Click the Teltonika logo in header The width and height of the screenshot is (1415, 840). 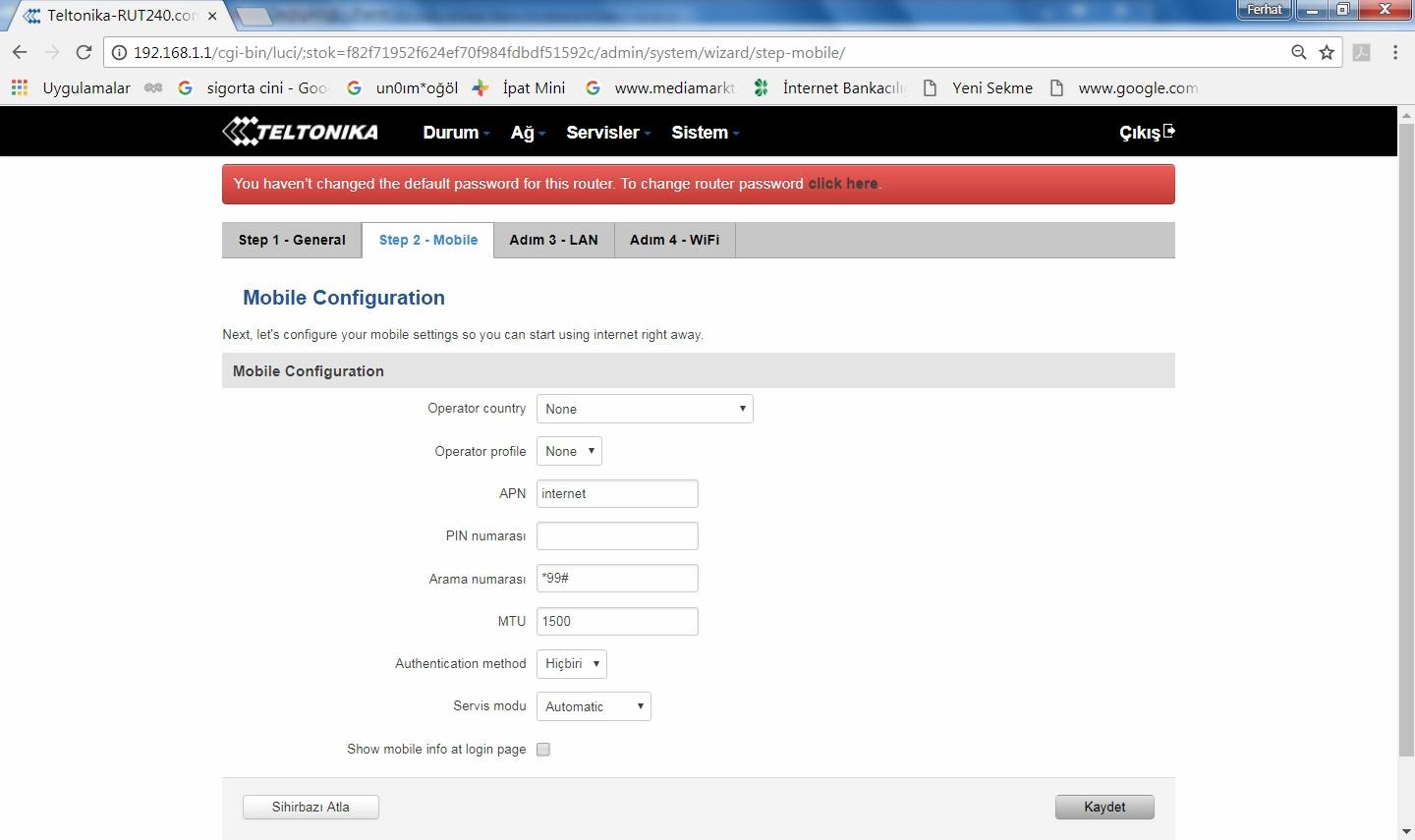tap(301, 132)
